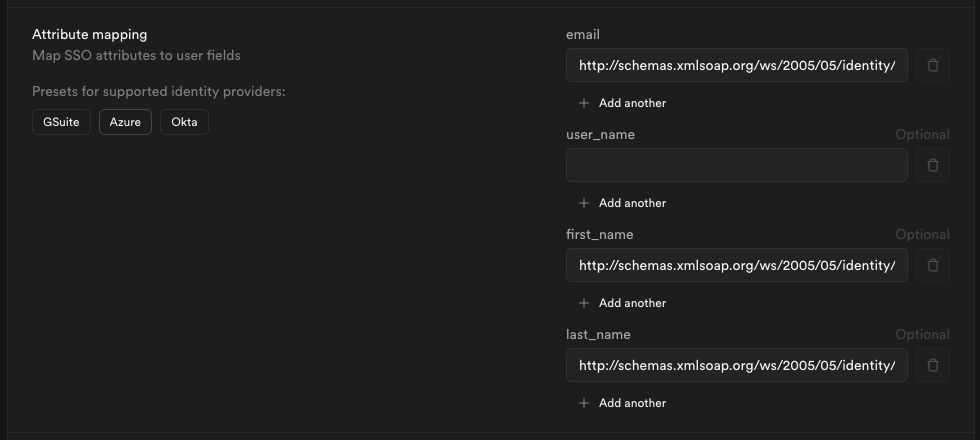Click into the empty user_name input
This screenshot has width=980, height=440.
(x=736, y=165)
